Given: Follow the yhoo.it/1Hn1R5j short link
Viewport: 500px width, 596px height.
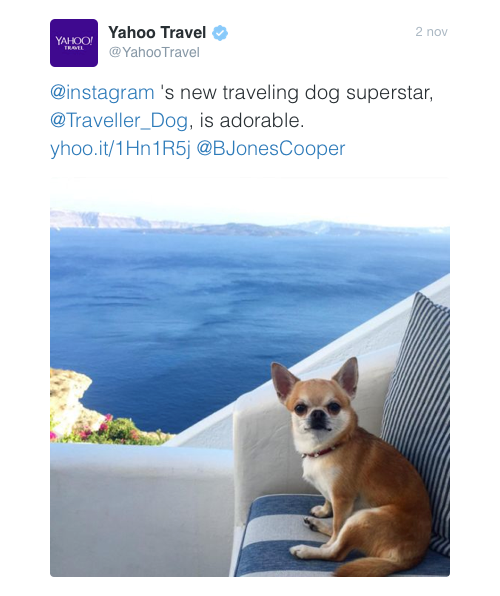Looking at the screenshot, I should [x=120, y=148].
